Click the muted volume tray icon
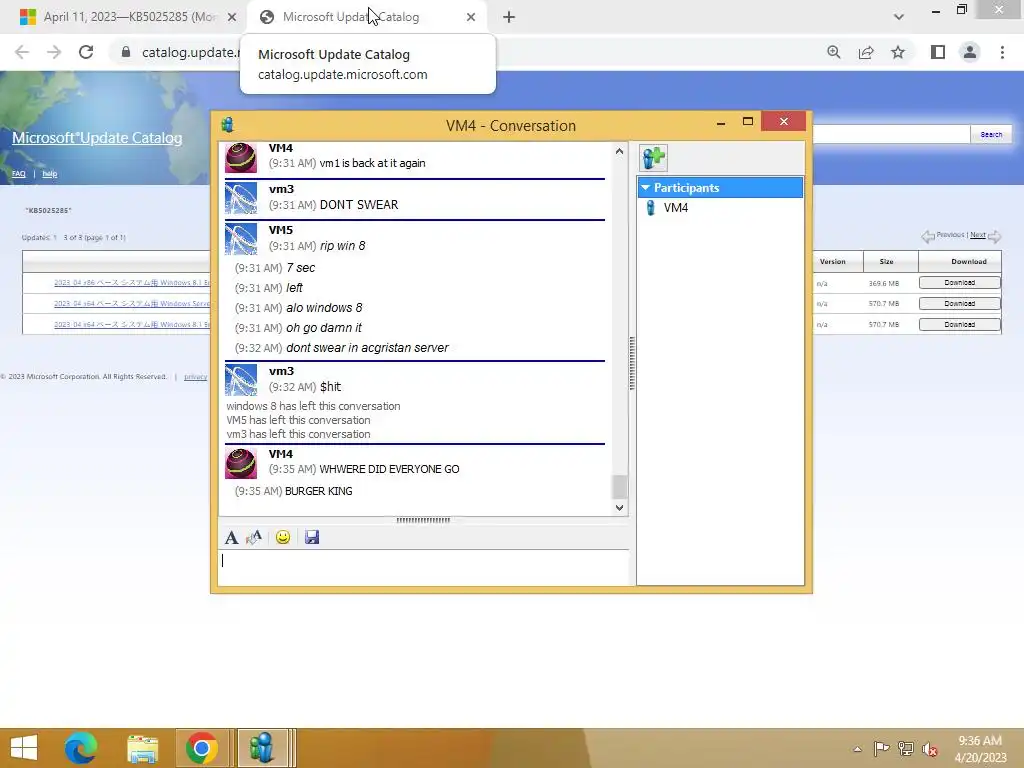Image resolution: width=1024 pixels, height=768 pixels. point(930,748)
